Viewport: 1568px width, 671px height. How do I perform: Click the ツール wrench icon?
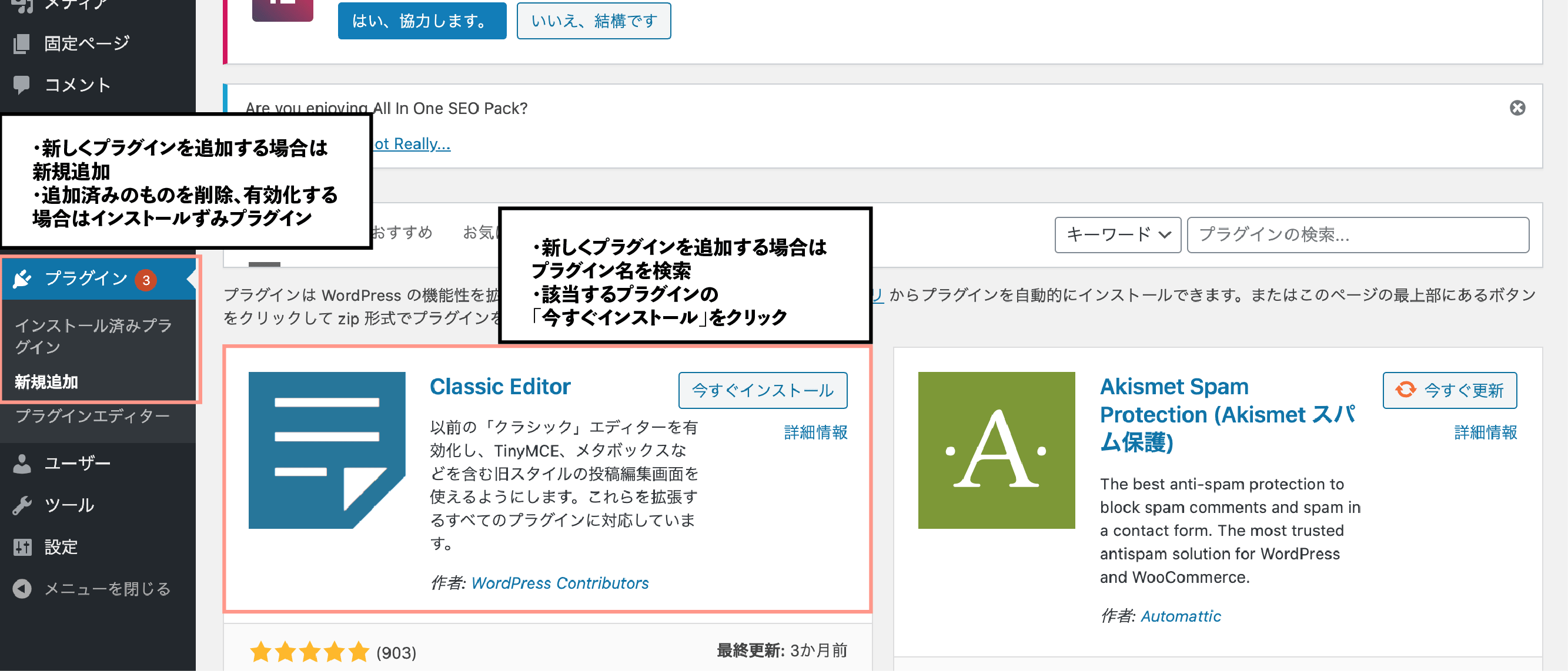(22, 505)
